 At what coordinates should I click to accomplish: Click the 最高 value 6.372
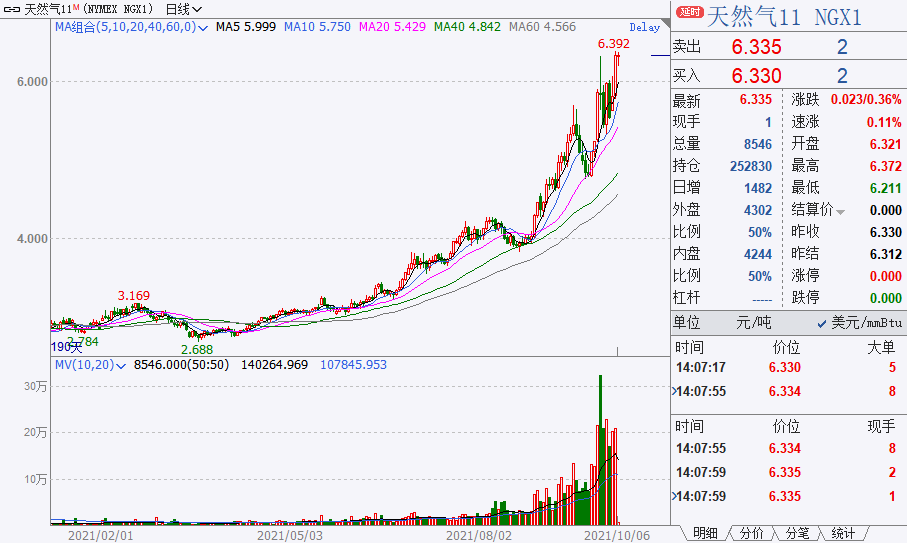(886, 167)
